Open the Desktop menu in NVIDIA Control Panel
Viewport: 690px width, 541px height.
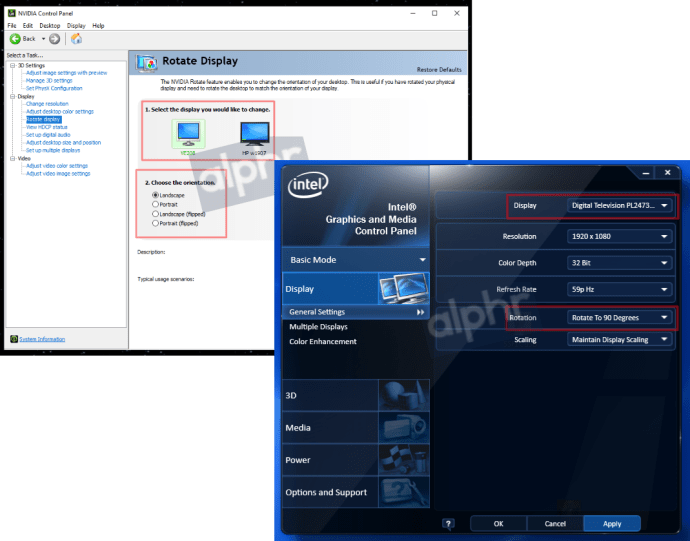pyautogui.click(x=49, y=25)
